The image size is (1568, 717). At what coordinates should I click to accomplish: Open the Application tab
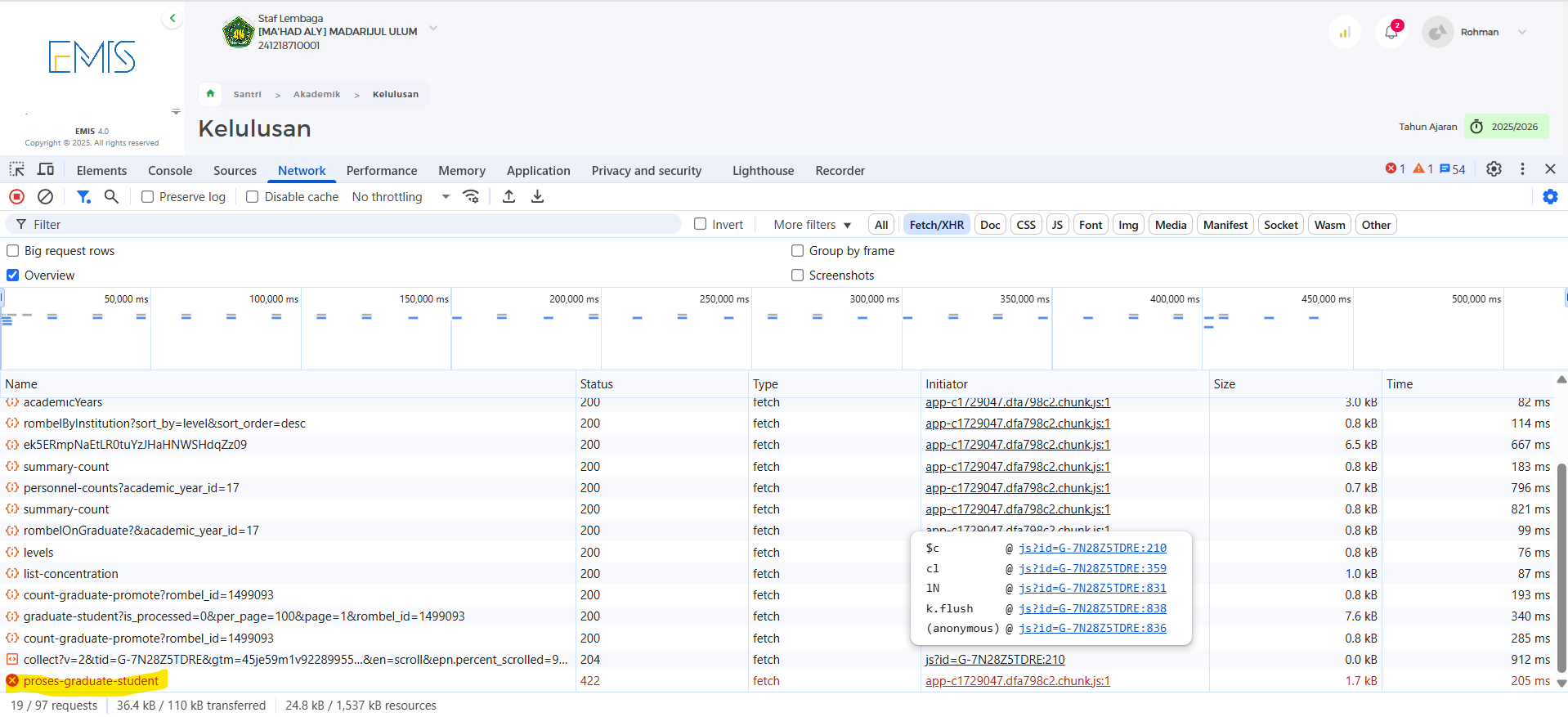tap(538, 171)
